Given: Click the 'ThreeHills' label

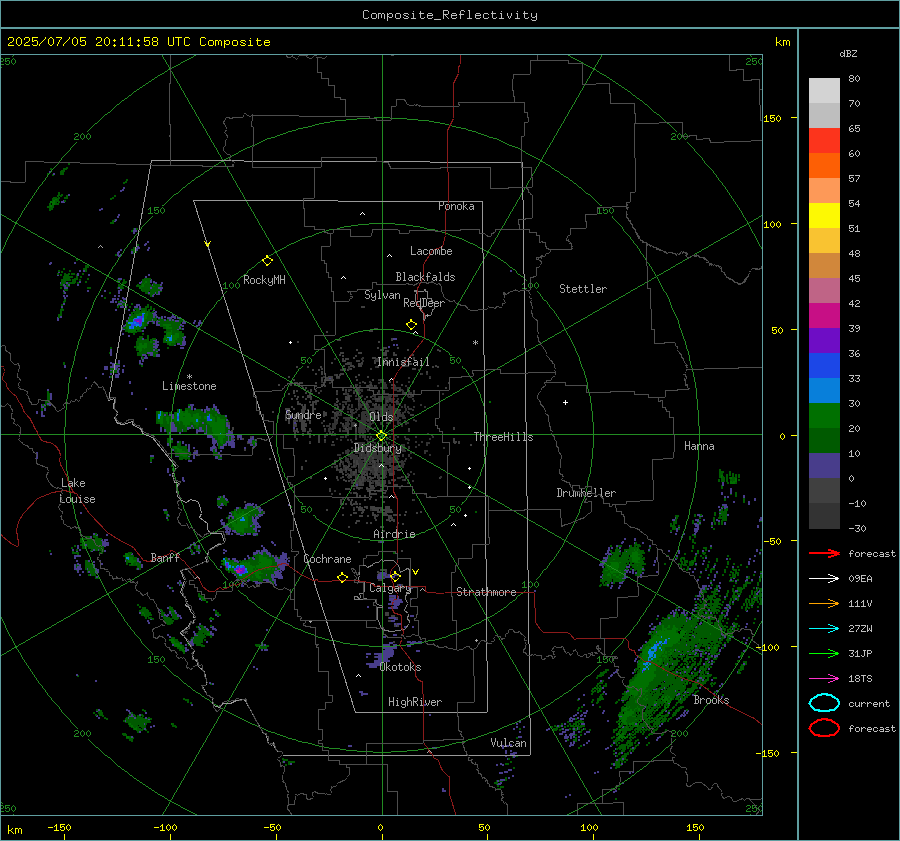Looking at the screenshot, I should (x=503, y=437).
